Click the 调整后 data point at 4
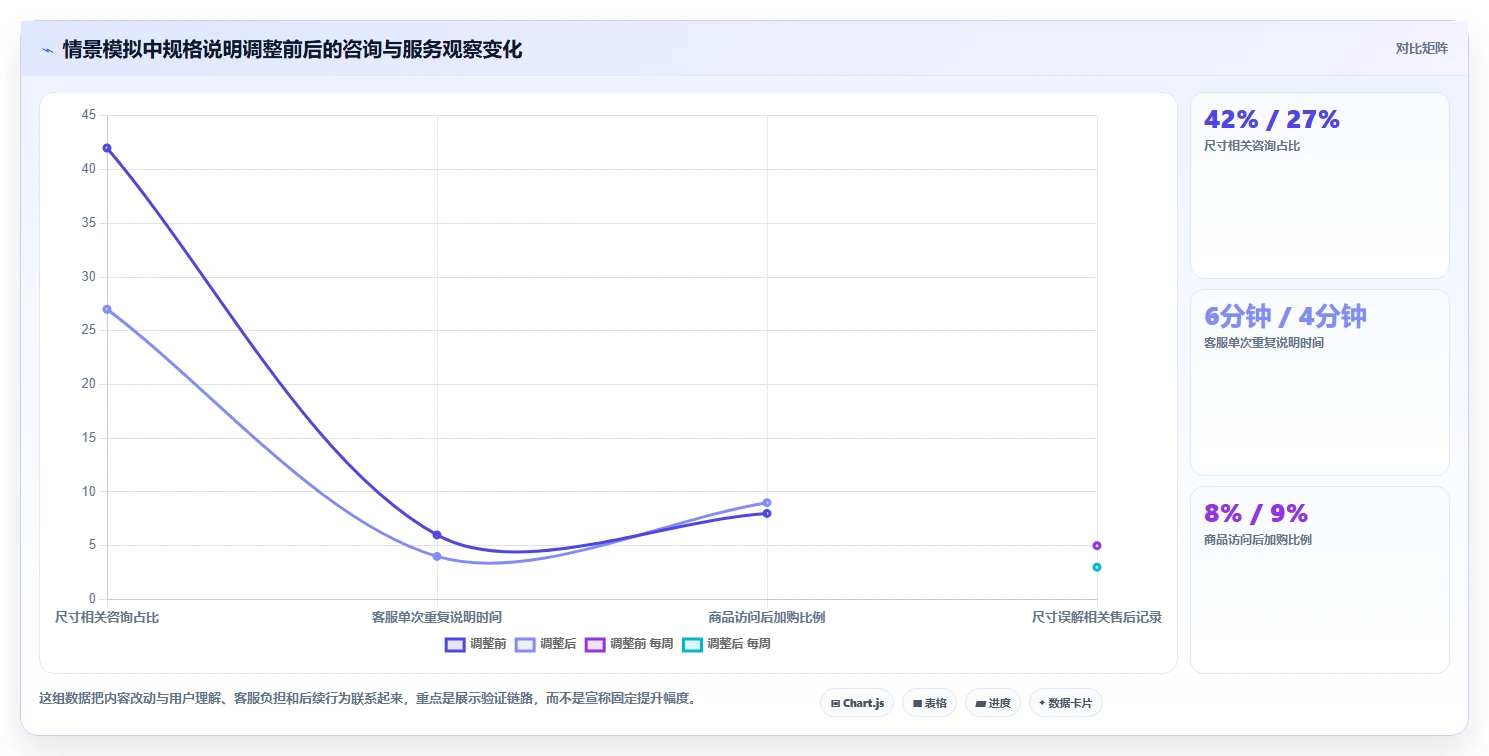 pos(437,556)
